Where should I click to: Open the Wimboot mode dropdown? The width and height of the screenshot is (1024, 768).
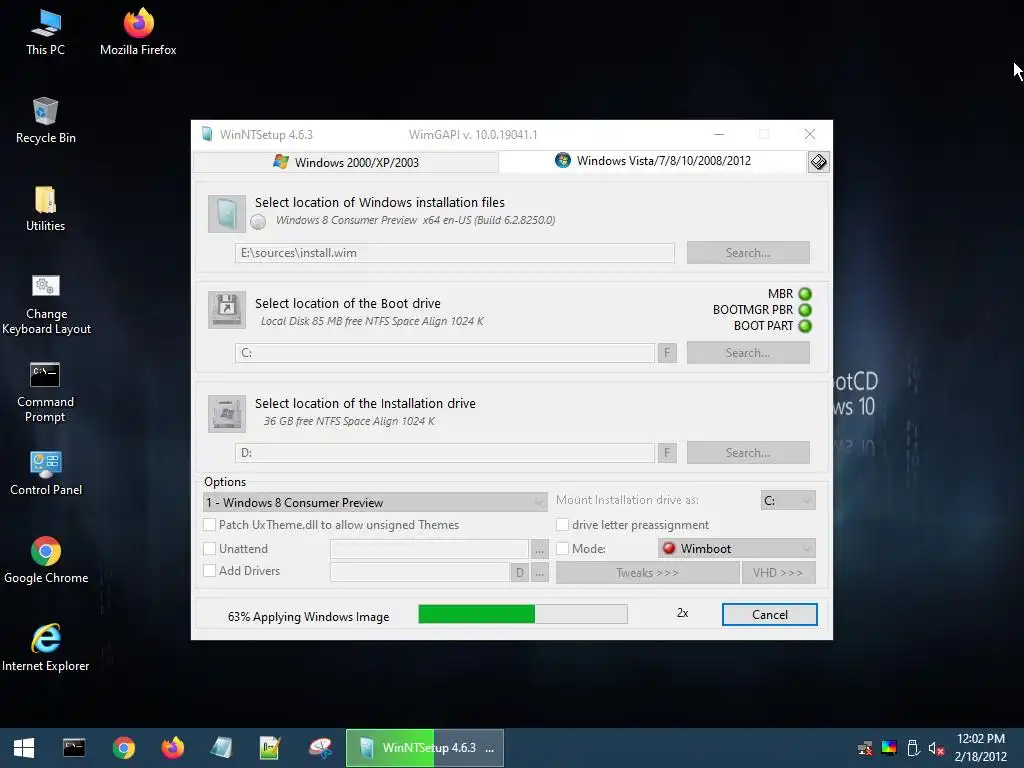737,549
